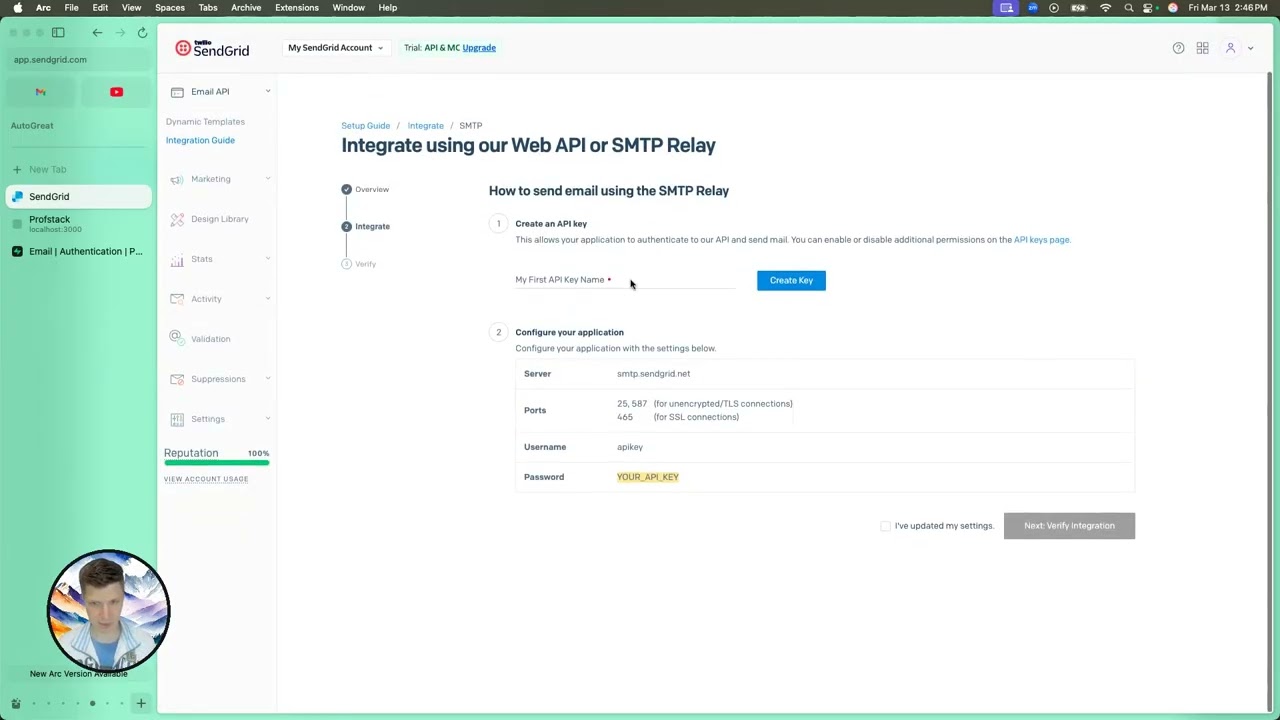Click the battery icon in menu bar
Viewport: 1280px width, 720px height.
point(1079,8)
